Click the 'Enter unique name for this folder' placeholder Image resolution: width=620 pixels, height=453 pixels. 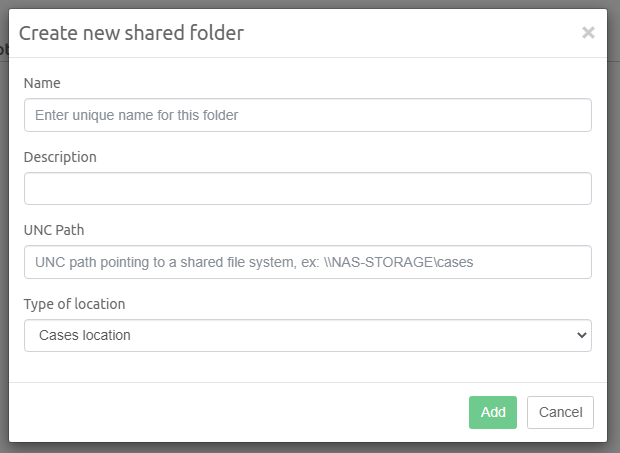[136, 115]
